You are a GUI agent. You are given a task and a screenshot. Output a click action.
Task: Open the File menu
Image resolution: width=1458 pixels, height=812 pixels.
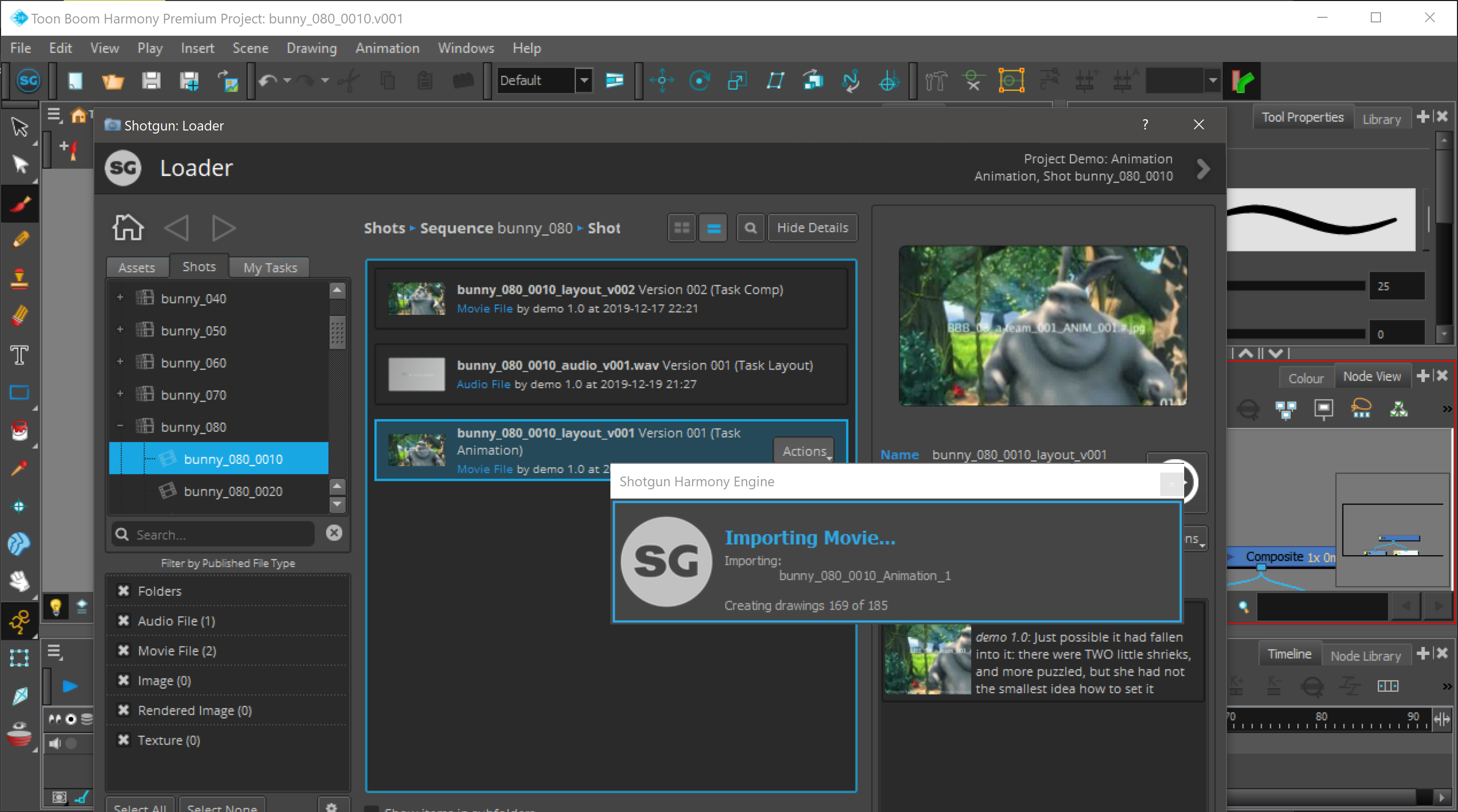(20, 48)
